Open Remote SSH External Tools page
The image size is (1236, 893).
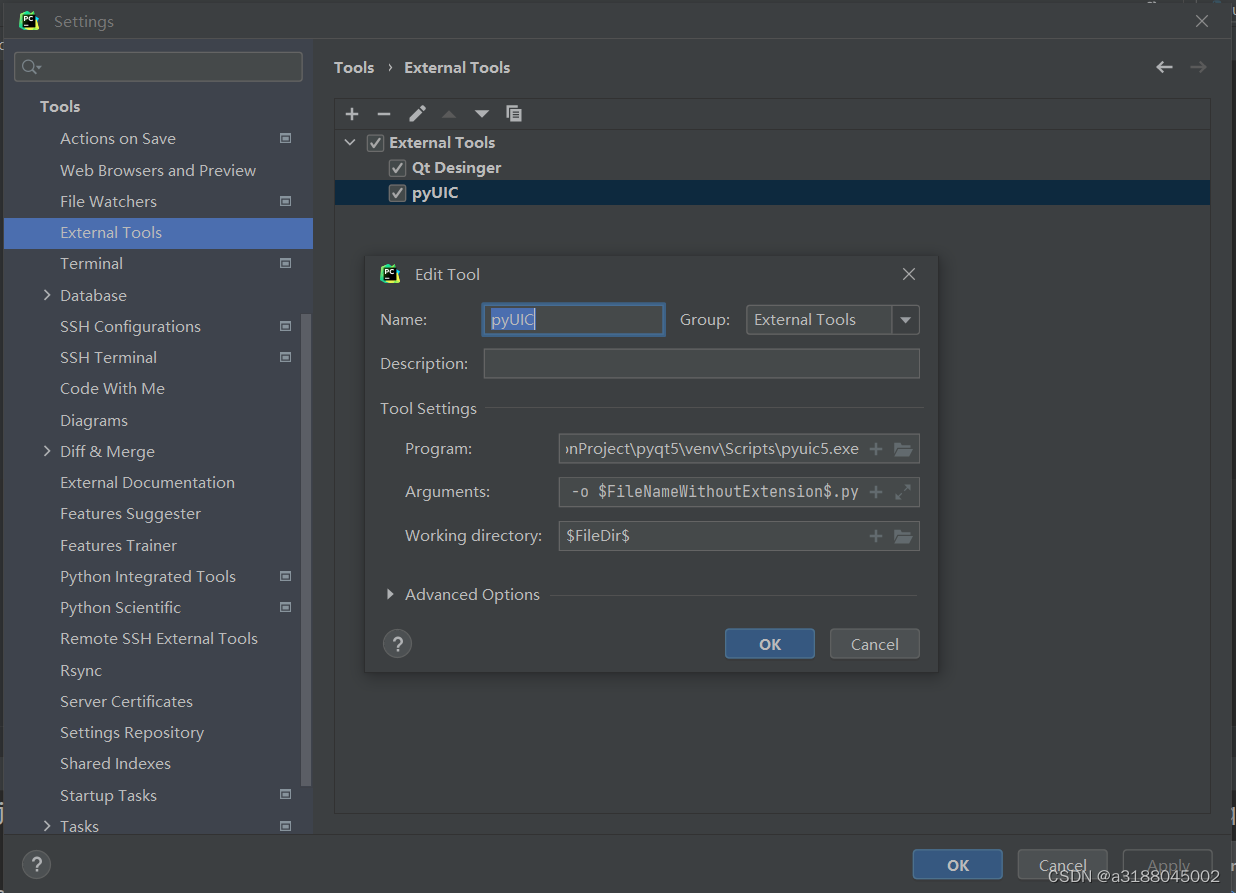tap(159, 638)
